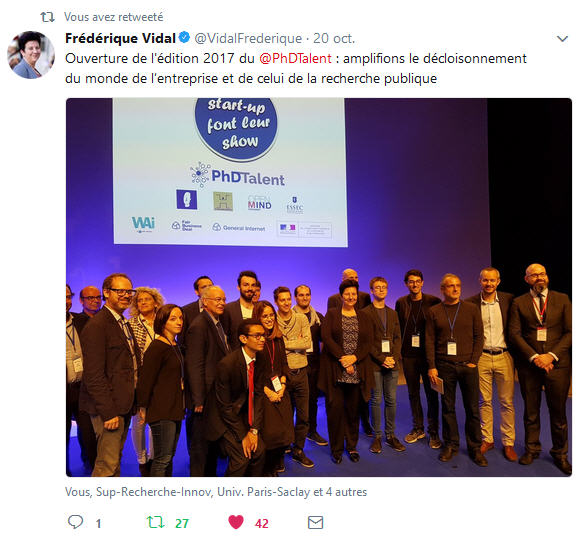The image size is (578, 538).
Task: Unlike the tweet with the red heart
Action: coord(236,522)
